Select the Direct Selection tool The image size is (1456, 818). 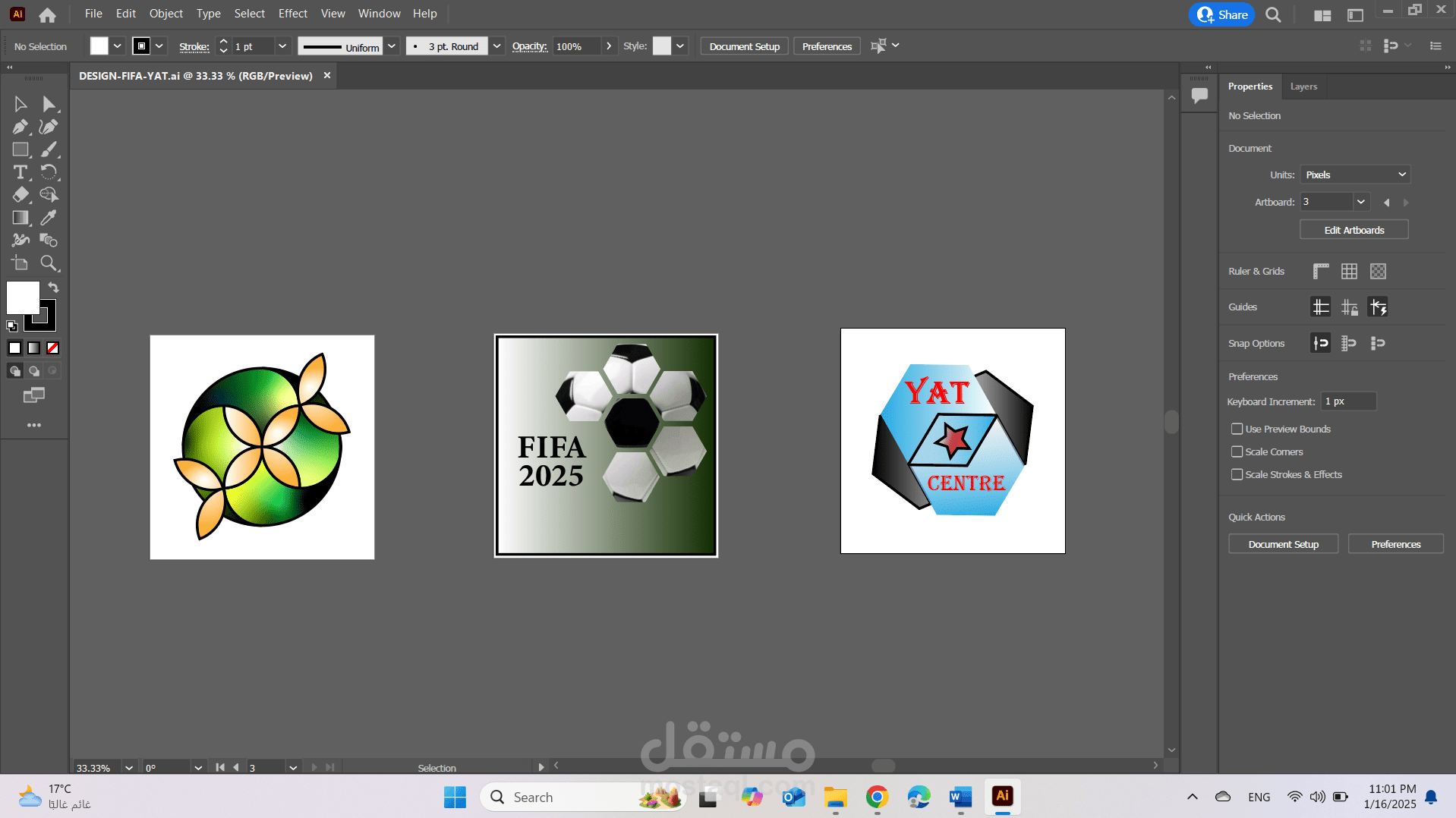[49, 104]
